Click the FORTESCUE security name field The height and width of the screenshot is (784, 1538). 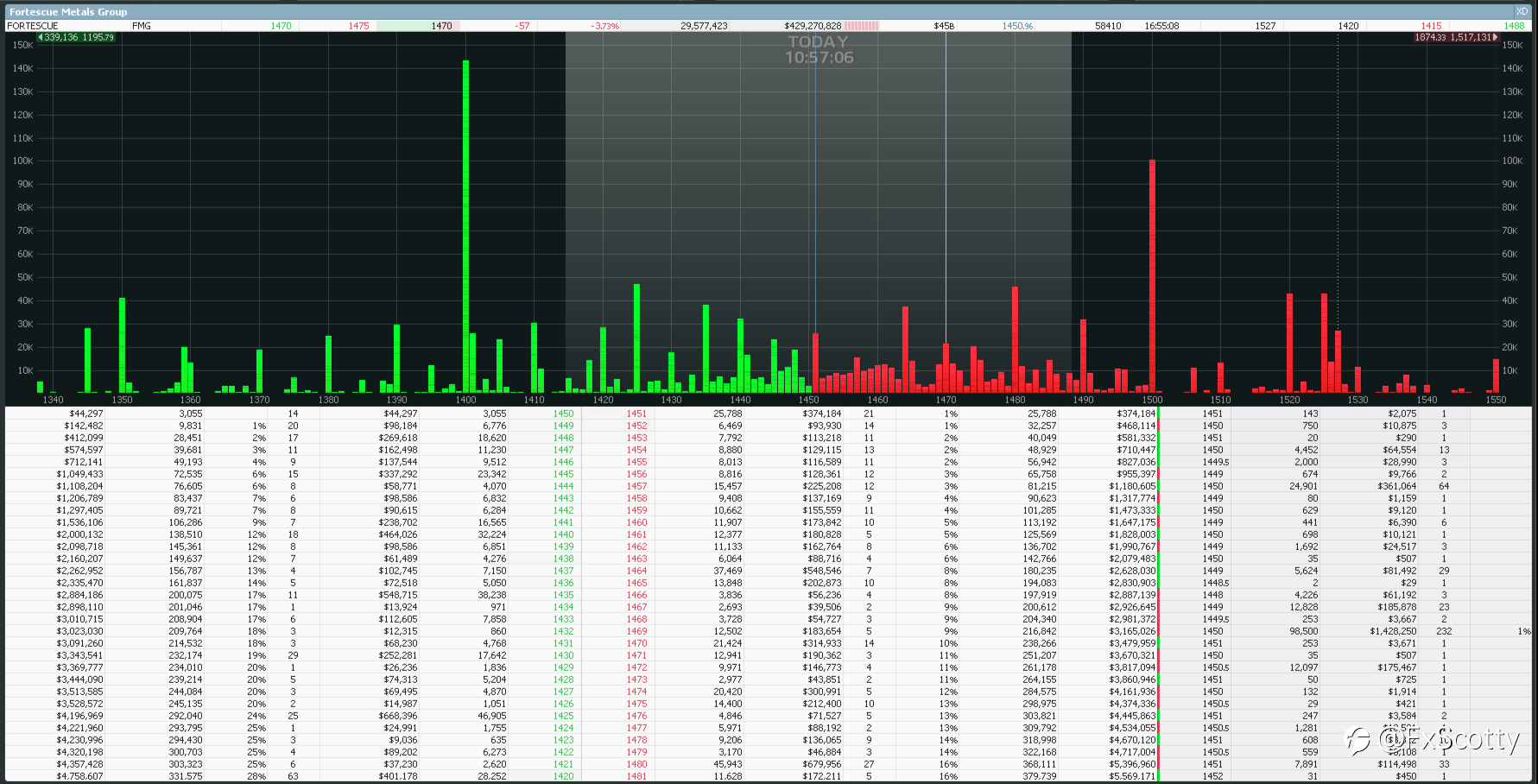[33, 26]
